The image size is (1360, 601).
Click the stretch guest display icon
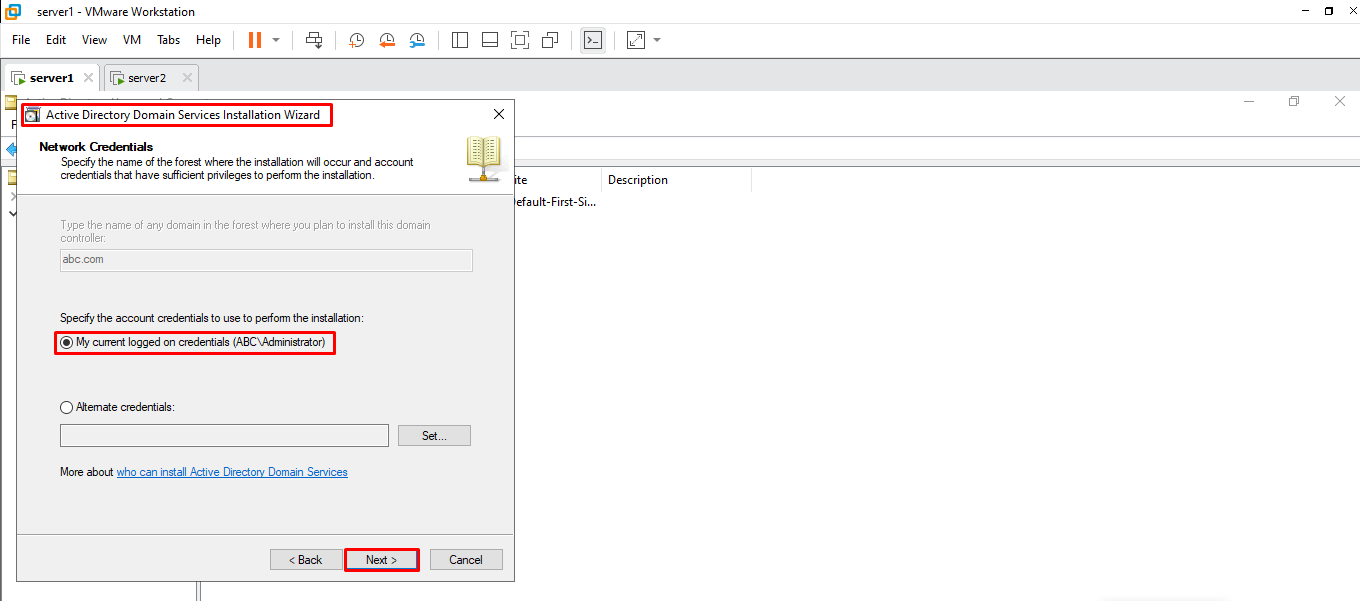(x=636, y=40)
